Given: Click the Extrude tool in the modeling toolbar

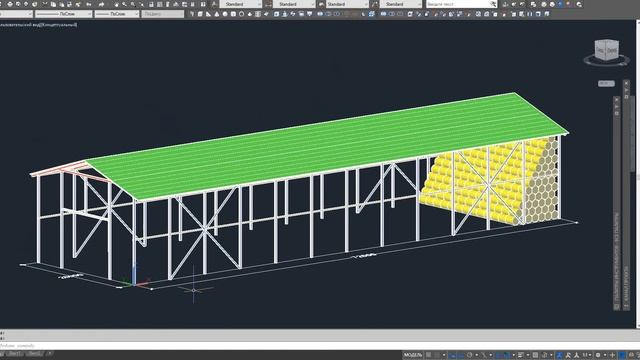Looking at the screenshot, I should point(276,14).
